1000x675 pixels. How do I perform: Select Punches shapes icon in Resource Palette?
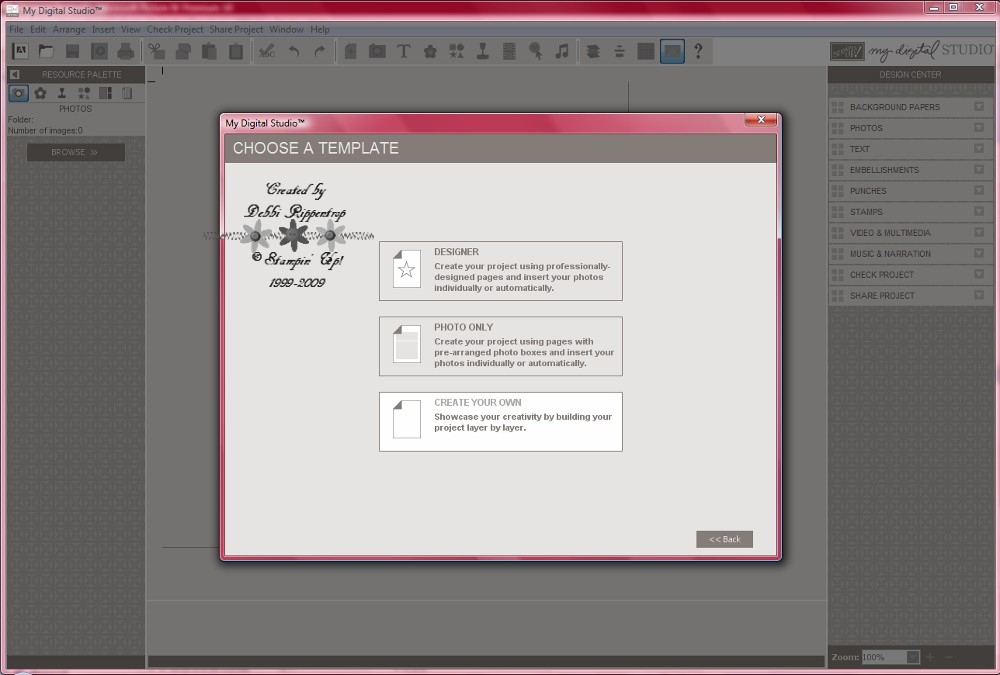pos(84,93)
